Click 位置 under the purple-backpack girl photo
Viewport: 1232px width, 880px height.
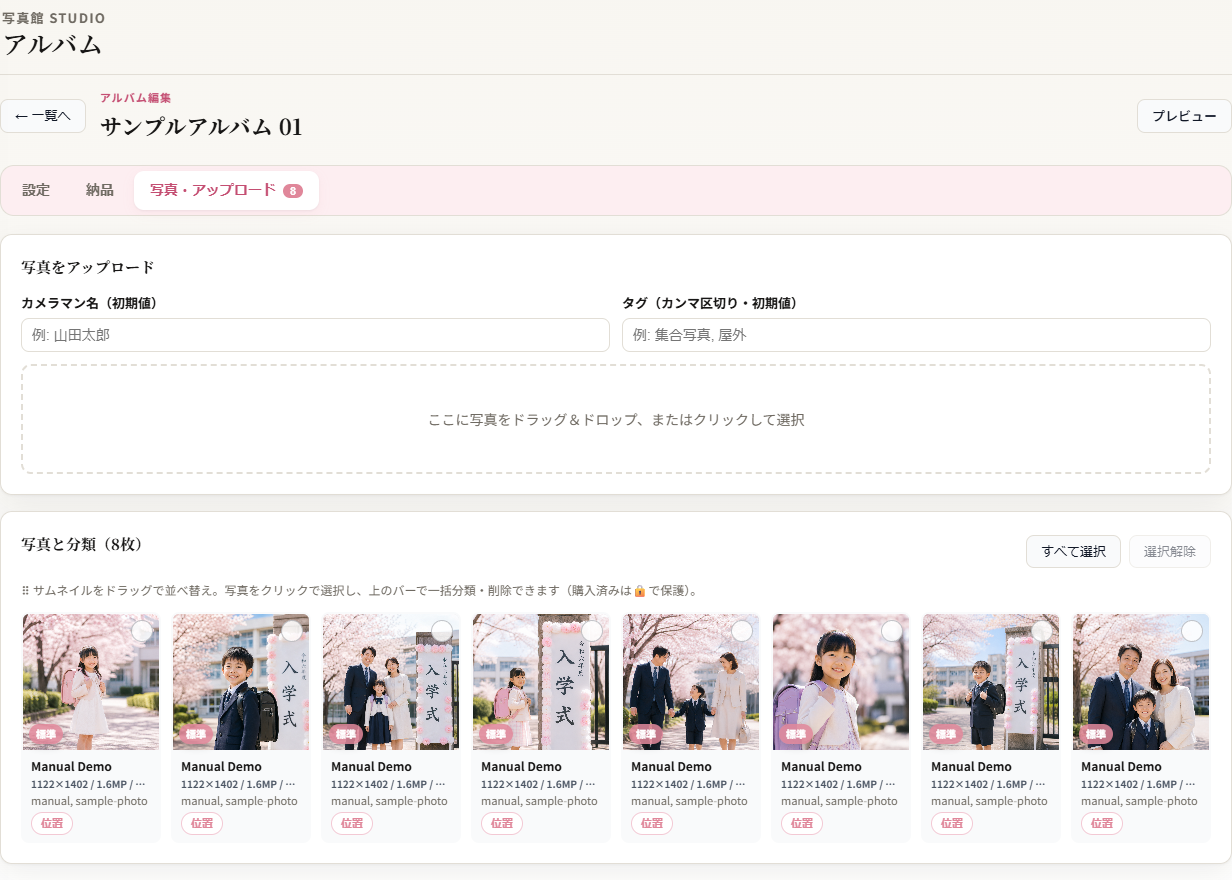tap(802, 823)
